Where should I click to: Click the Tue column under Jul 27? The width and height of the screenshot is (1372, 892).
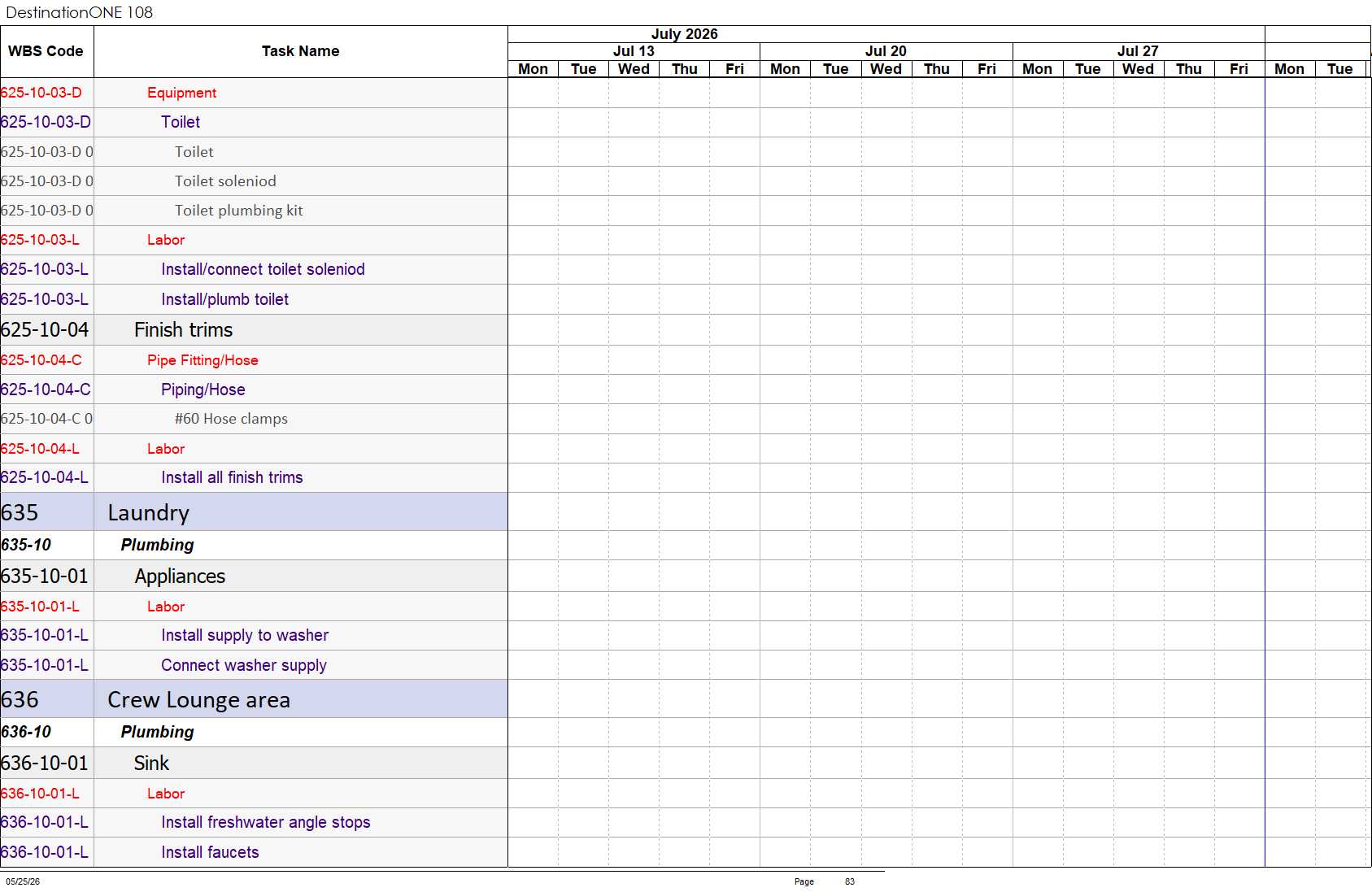[1087, 69]
